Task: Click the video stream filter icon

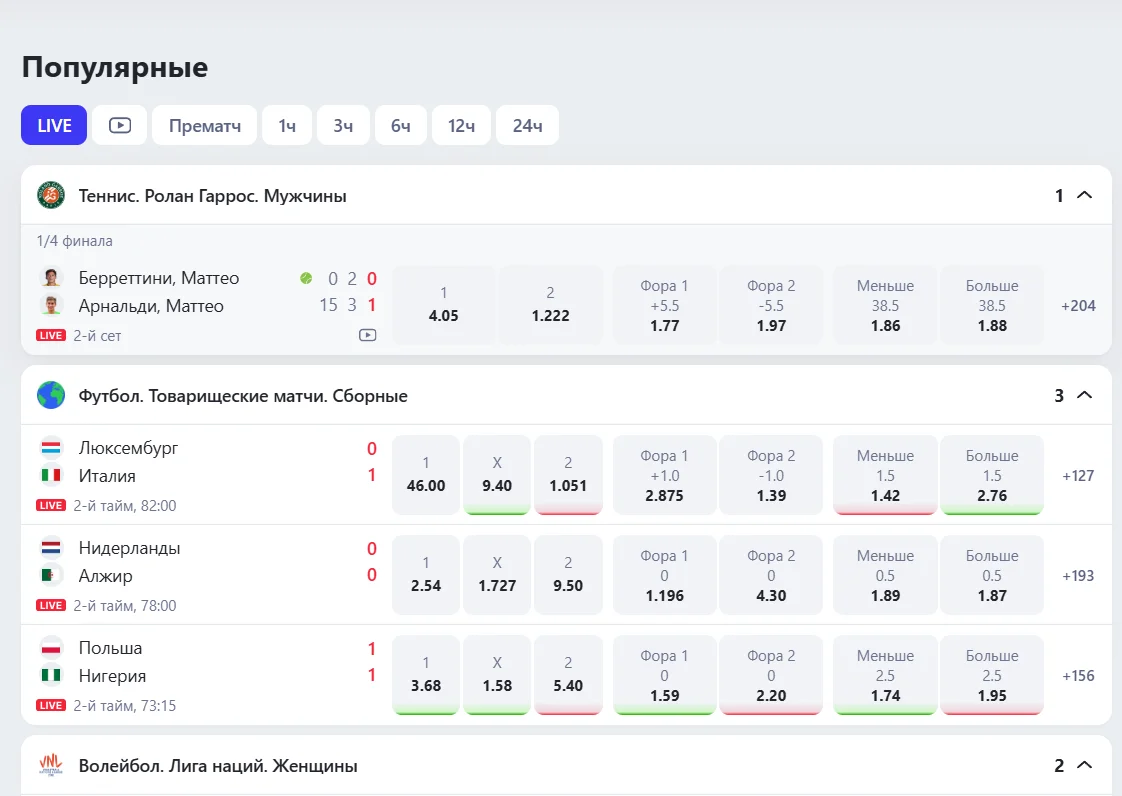Action: click(x=119, y=125)
